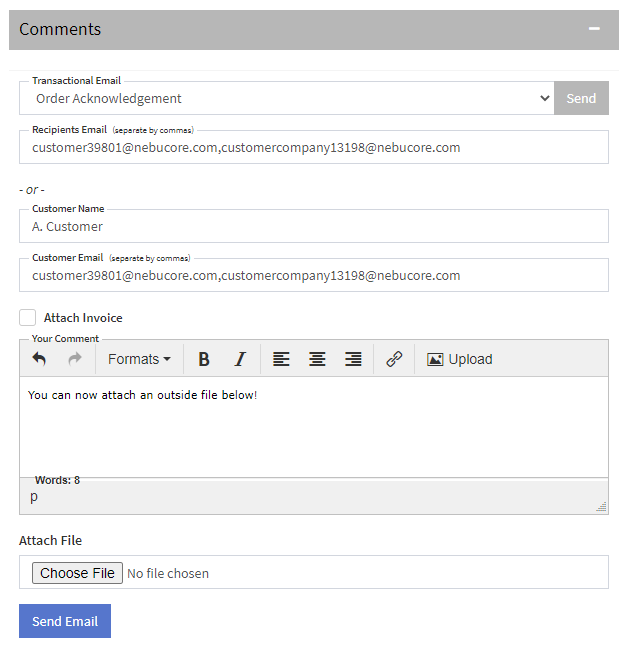The height and width of the screenshot is (652, 628).
Task: Center align the comment text
Action: click(x=317, y=359)
